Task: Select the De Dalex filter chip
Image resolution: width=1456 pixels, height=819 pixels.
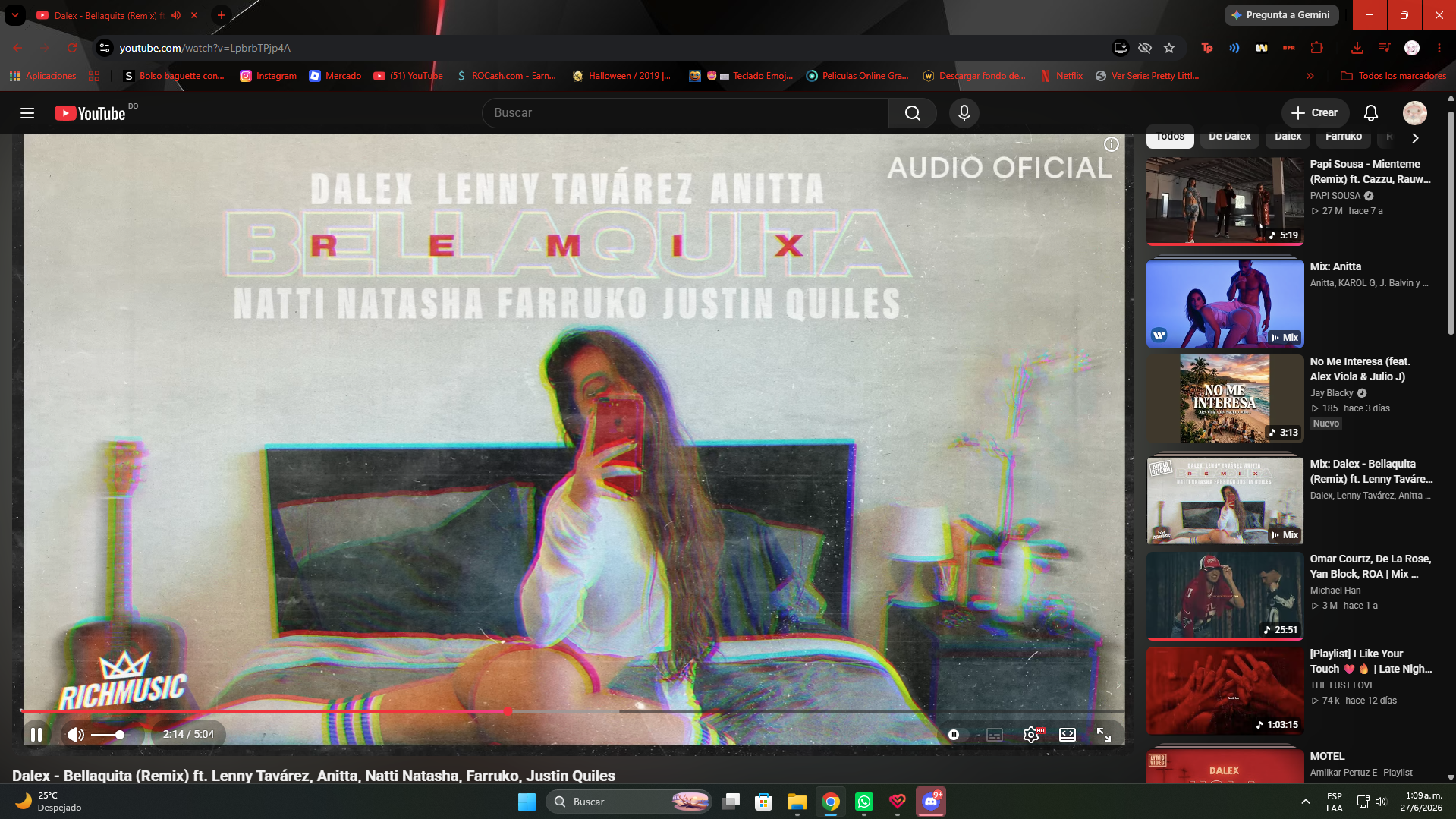Action: (1229, 137)
